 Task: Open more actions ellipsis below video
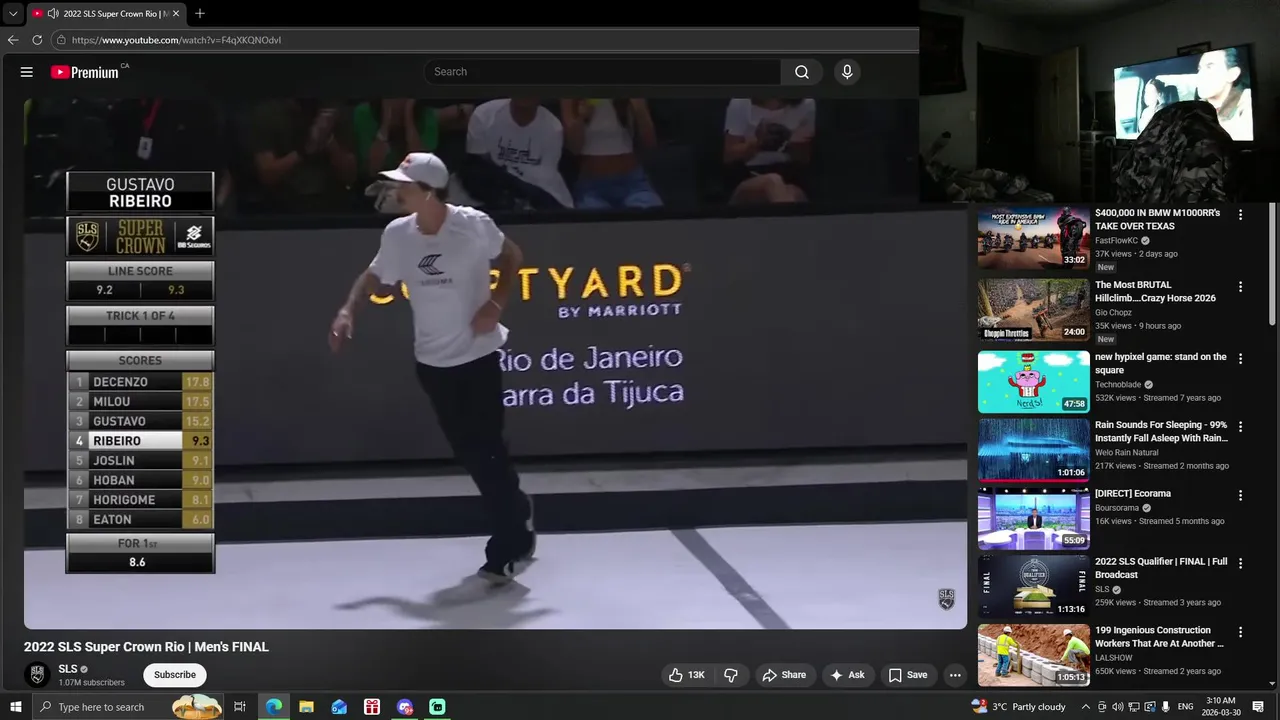[x=955, y=675]
